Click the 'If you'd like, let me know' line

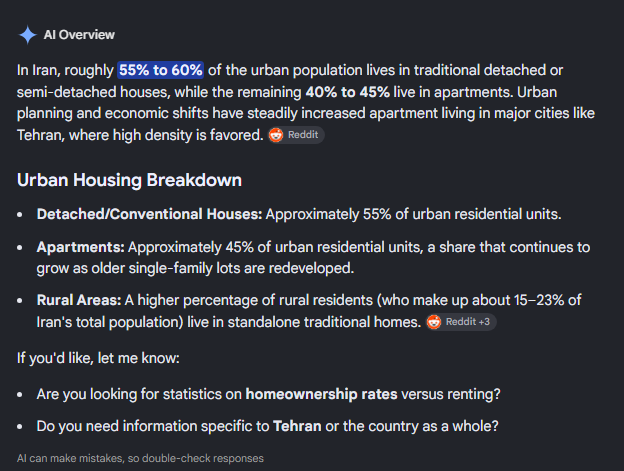98,358
